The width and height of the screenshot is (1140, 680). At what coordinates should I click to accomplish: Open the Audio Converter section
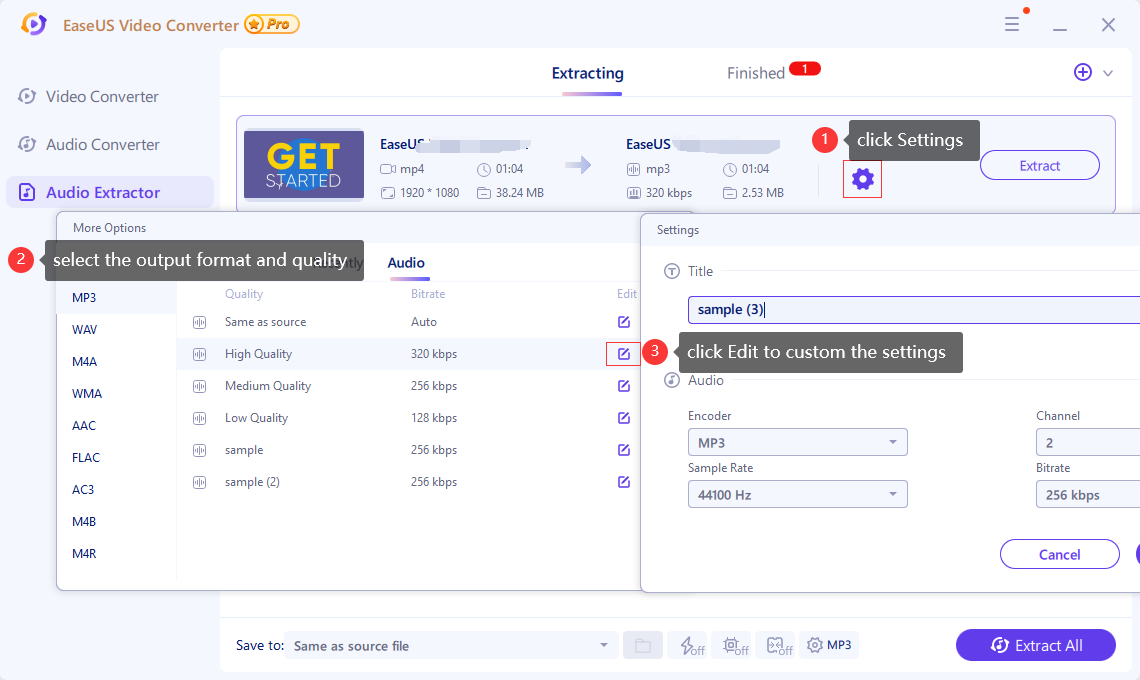coord(109,144)
